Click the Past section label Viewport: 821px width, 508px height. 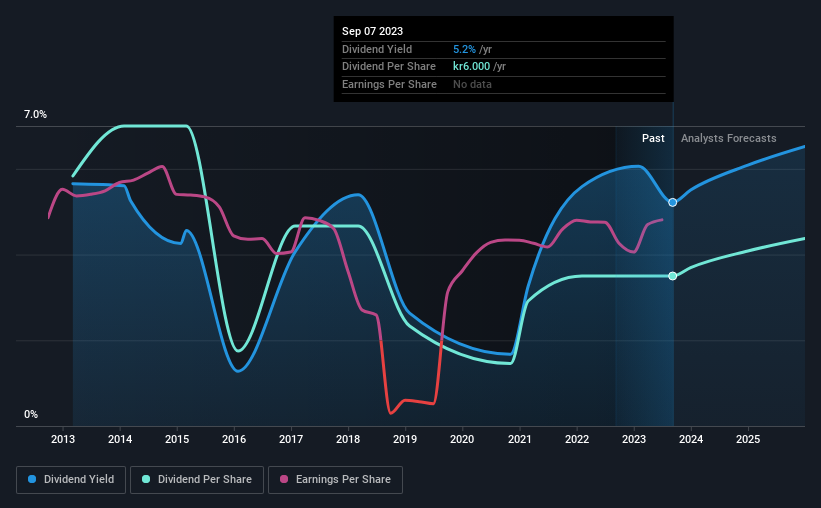coord(653,138)
